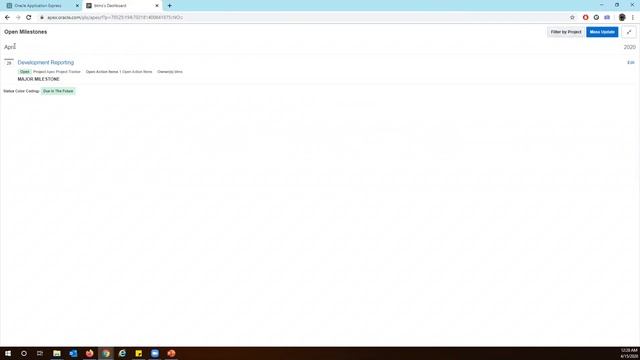Click the dark circular extension icon

click(x=596, y=18)
